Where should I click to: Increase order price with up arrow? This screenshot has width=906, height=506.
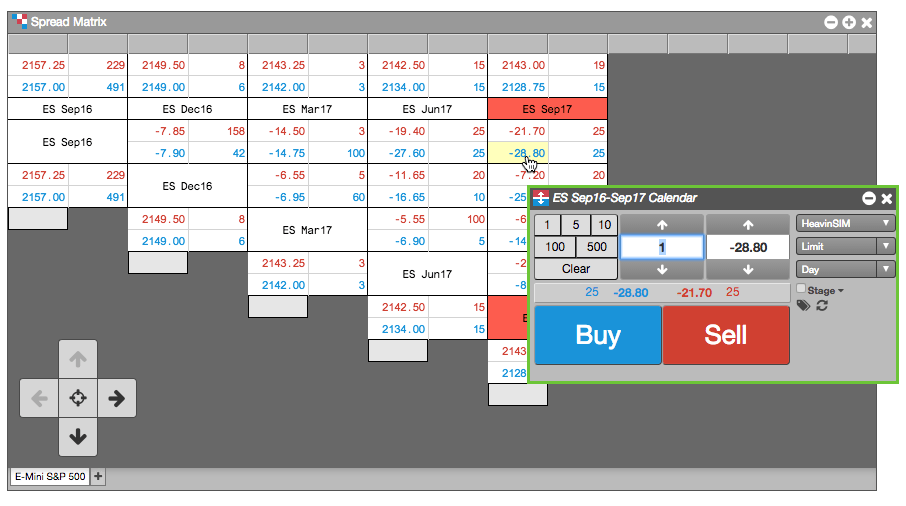click(748, 225)
